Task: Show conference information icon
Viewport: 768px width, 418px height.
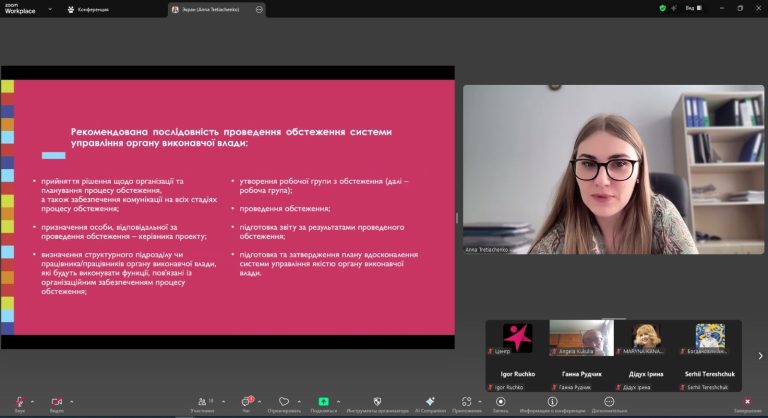Action: point(551,402)
